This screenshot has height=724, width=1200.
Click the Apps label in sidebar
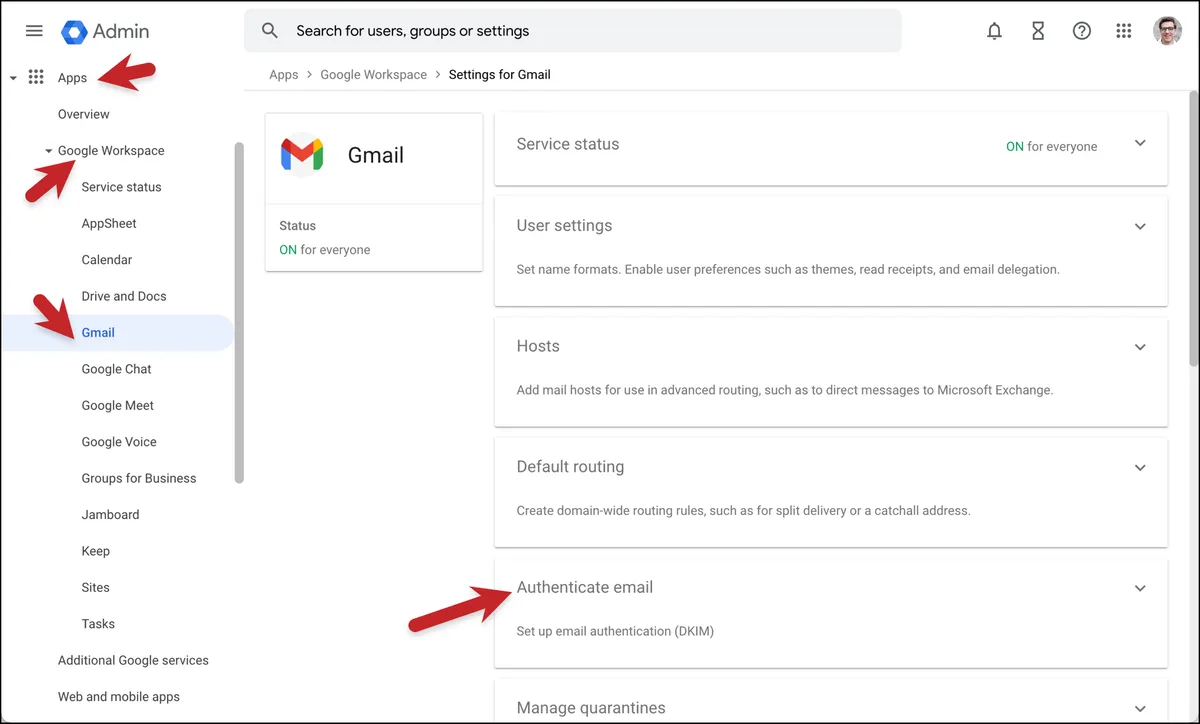(x=72, y=78)
